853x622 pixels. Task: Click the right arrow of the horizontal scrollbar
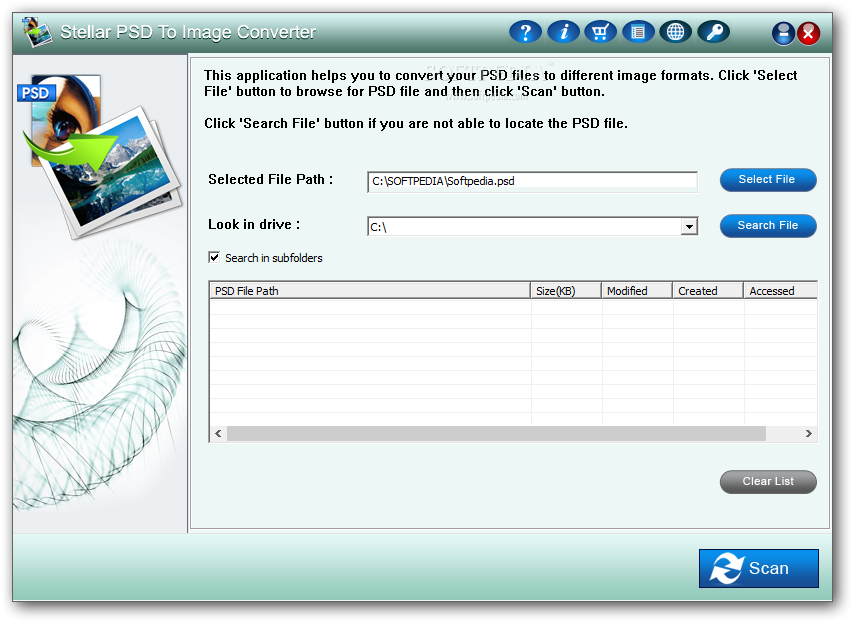808,434
